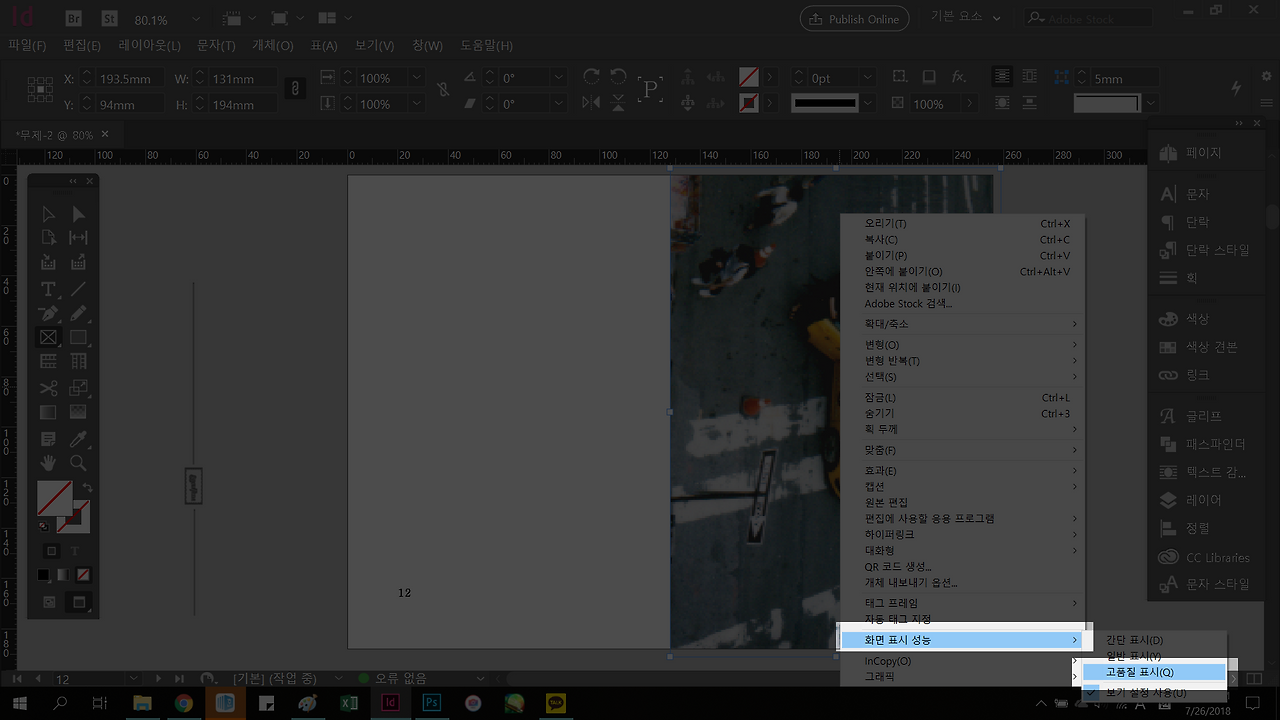Open the 개체(O) menu

[x=273, y=46]
